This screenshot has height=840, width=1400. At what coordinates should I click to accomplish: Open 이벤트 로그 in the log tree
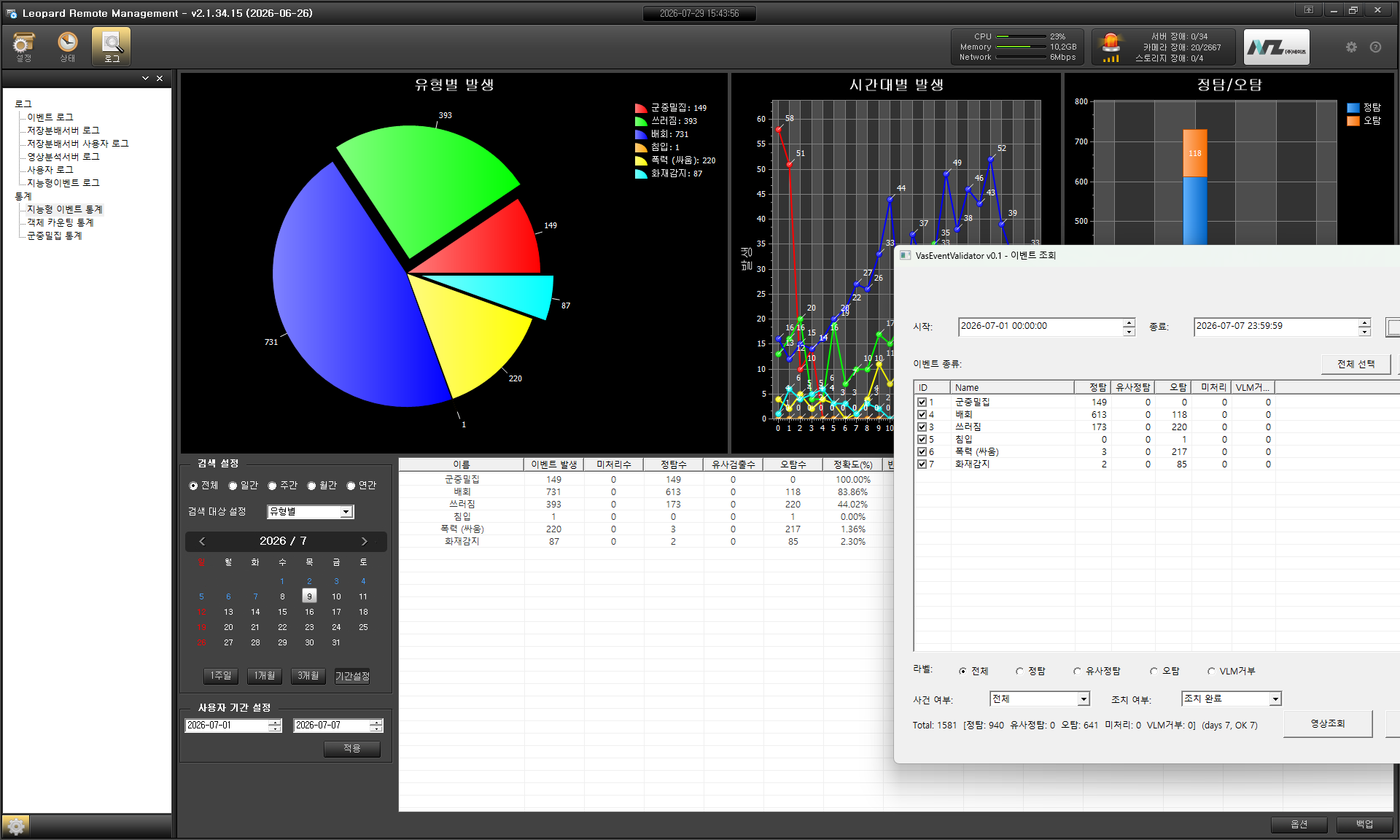coord(50,117)
